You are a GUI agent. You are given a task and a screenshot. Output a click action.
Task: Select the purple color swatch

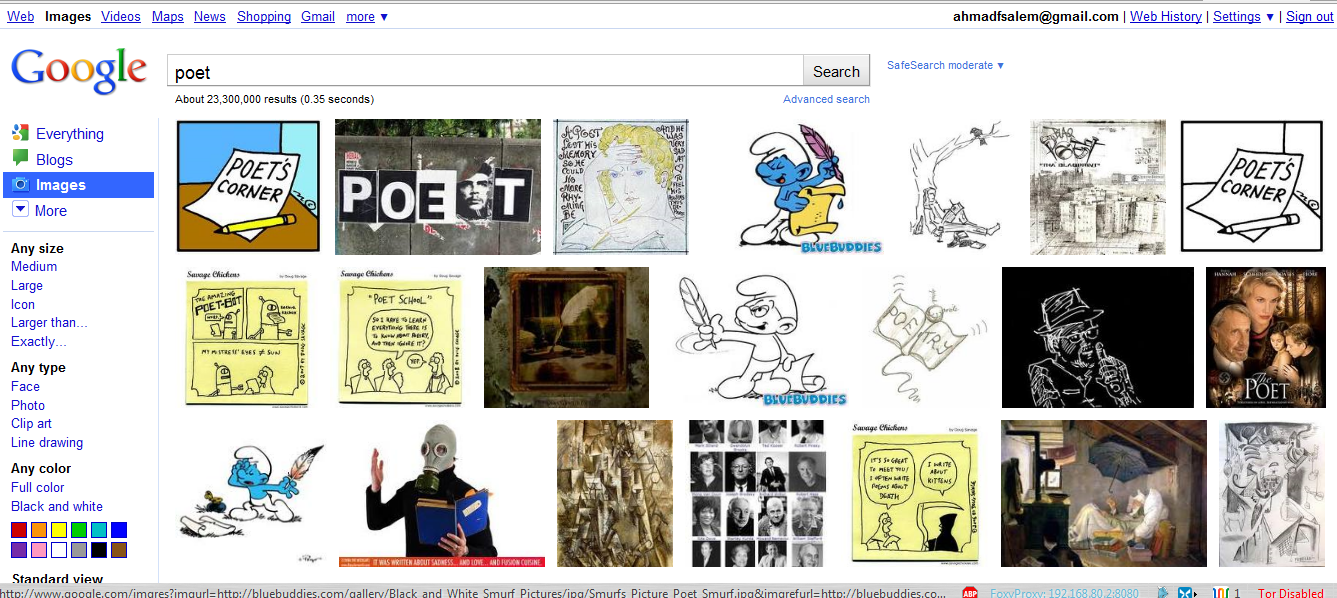click(x=19, y=550)
